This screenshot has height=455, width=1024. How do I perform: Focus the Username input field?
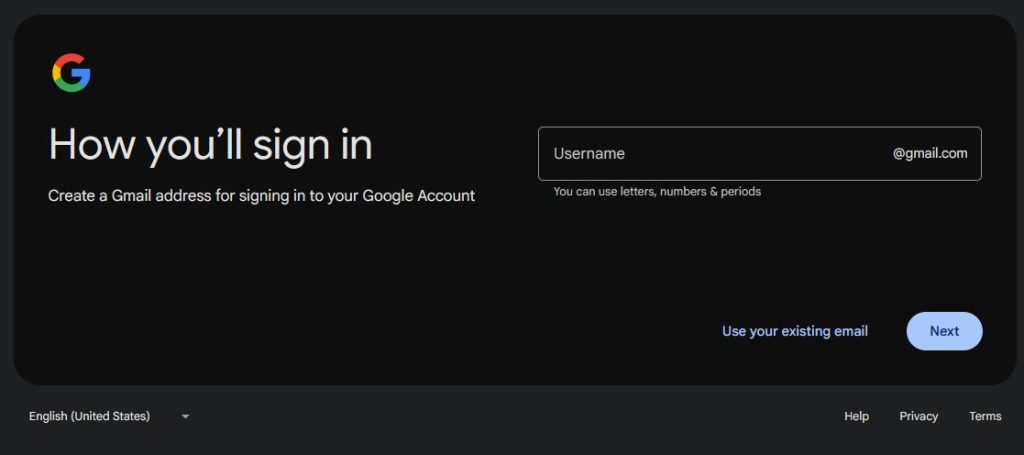(x=760, y=153)
